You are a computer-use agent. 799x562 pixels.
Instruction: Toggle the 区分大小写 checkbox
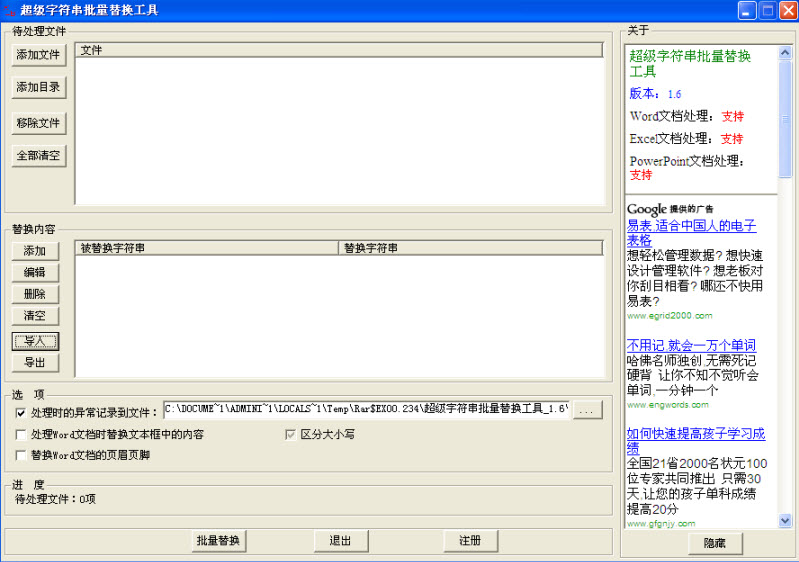tap(290, 435)
